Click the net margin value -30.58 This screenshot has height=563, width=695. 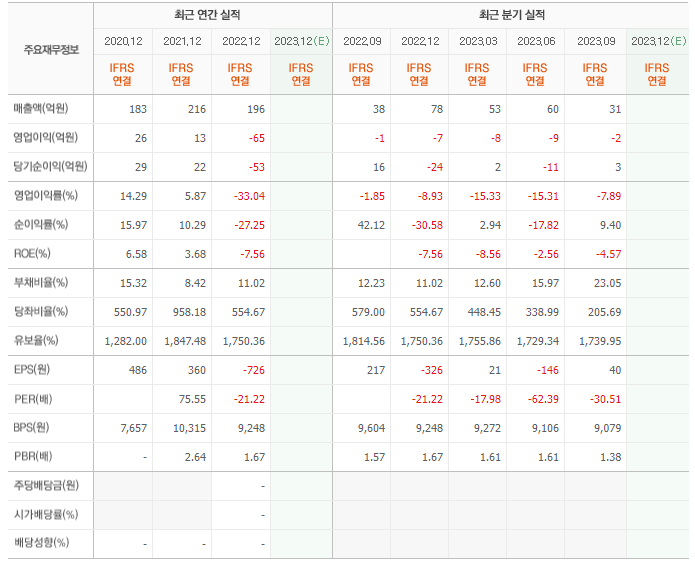click(x=427, y=225)
